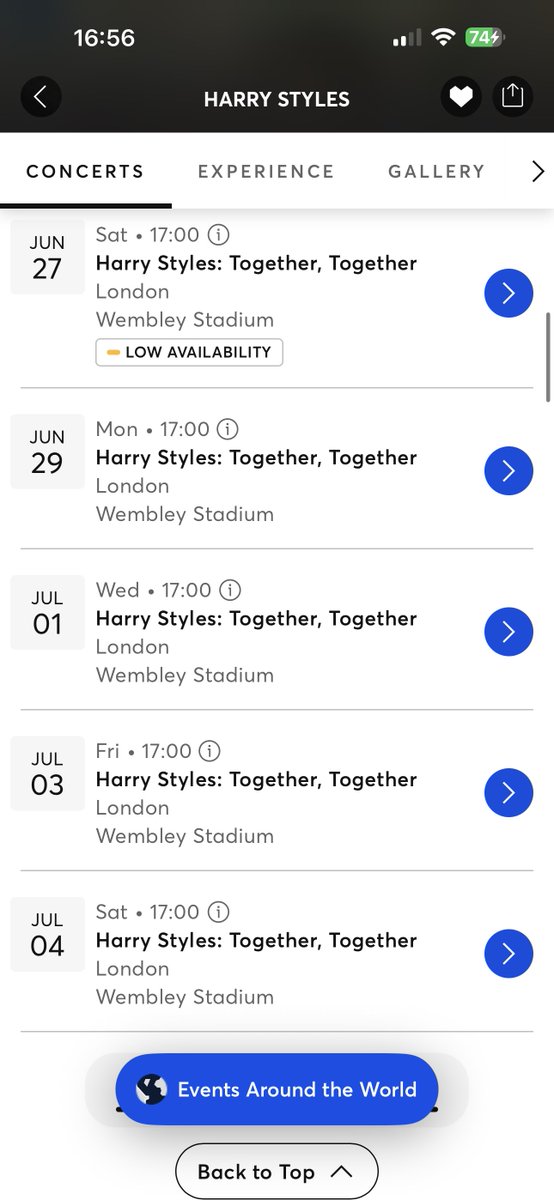Open info icon for Mon Jun 29 show

[228, 429]
